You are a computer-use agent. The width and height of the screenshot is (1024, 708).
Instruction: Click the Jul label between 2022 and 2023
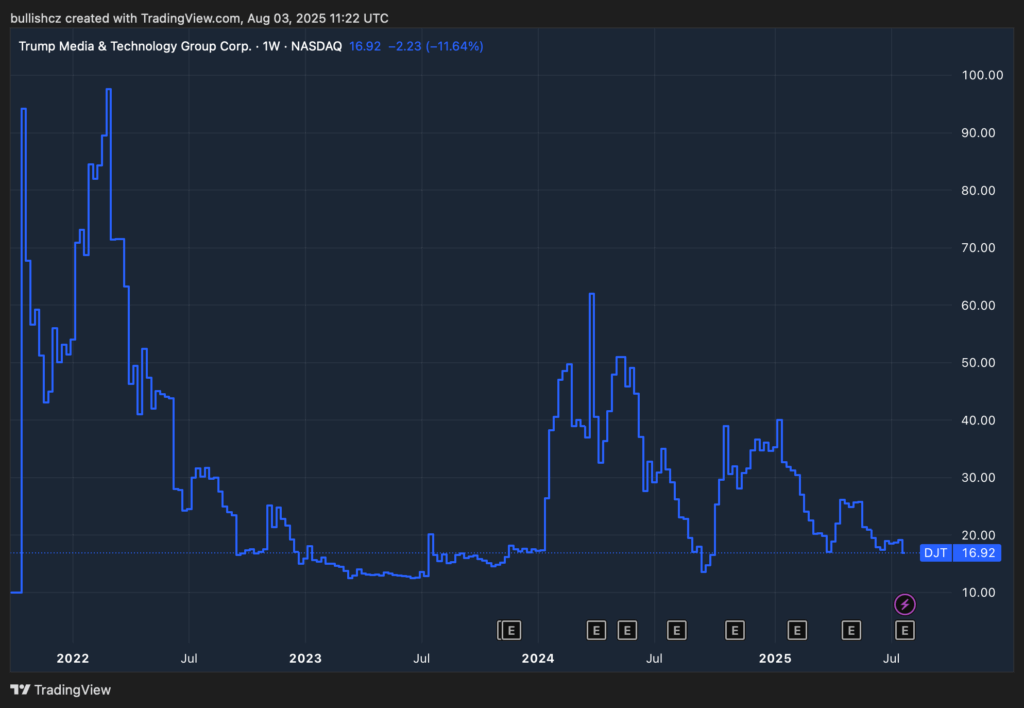[x=189, y=658]
